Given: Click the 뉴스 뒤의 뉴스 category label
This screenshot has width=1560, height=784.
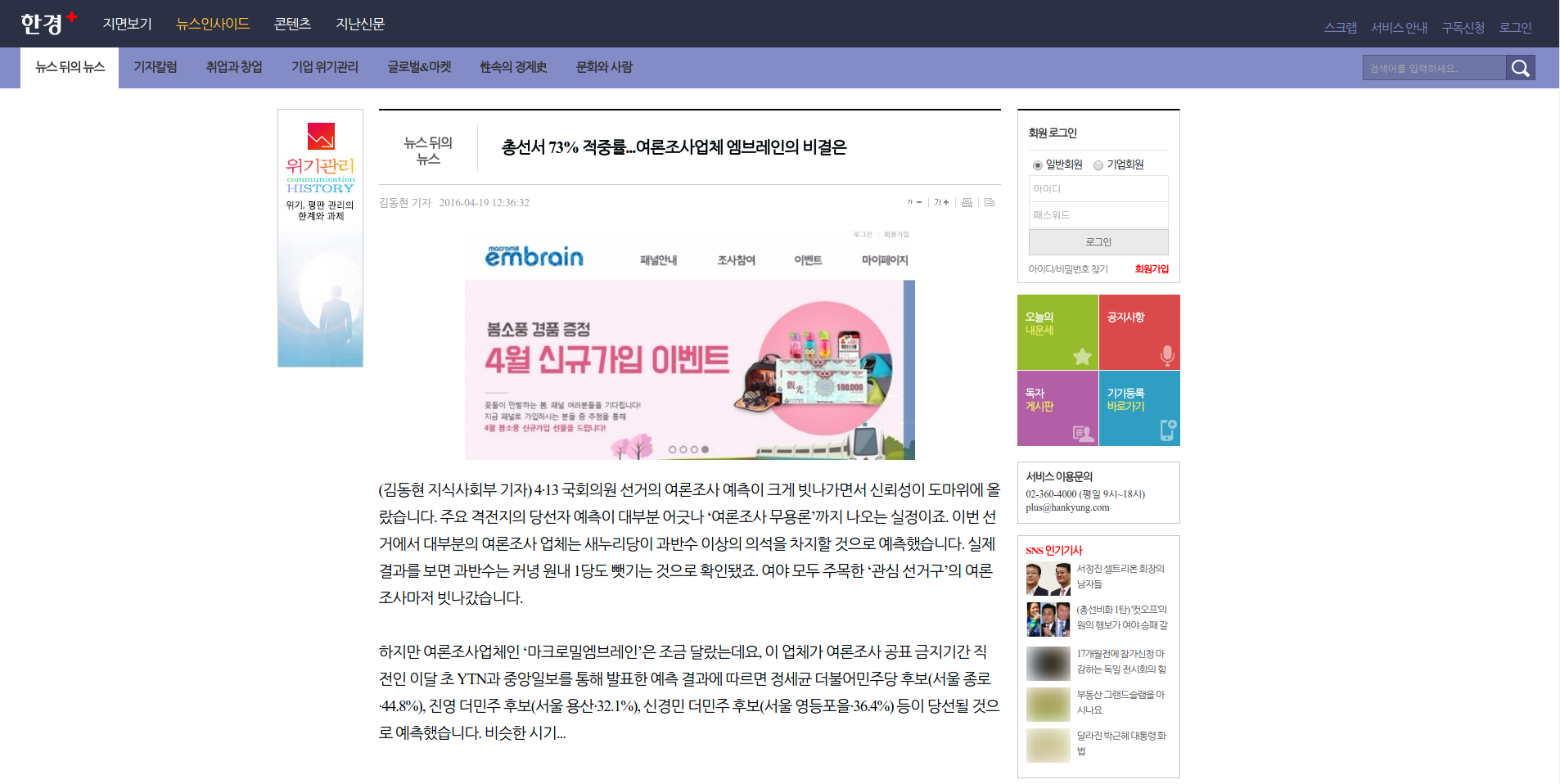Looking at the screenshot, I should pyautogui.click(x=428, y=151).
